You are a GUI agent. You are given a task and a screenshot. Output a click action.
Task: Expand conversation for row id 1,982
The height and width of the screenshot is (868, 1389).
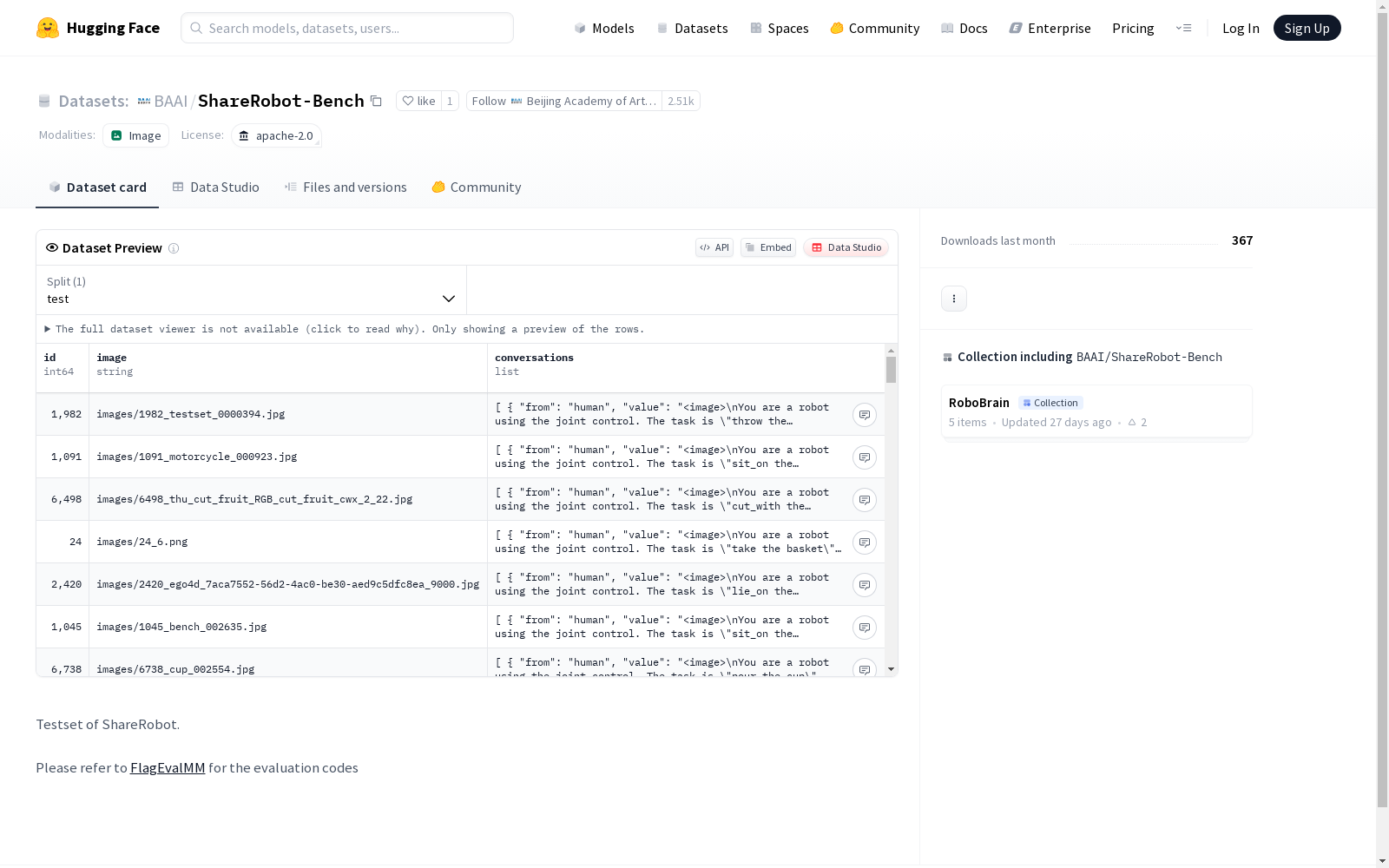click(865, 415)
